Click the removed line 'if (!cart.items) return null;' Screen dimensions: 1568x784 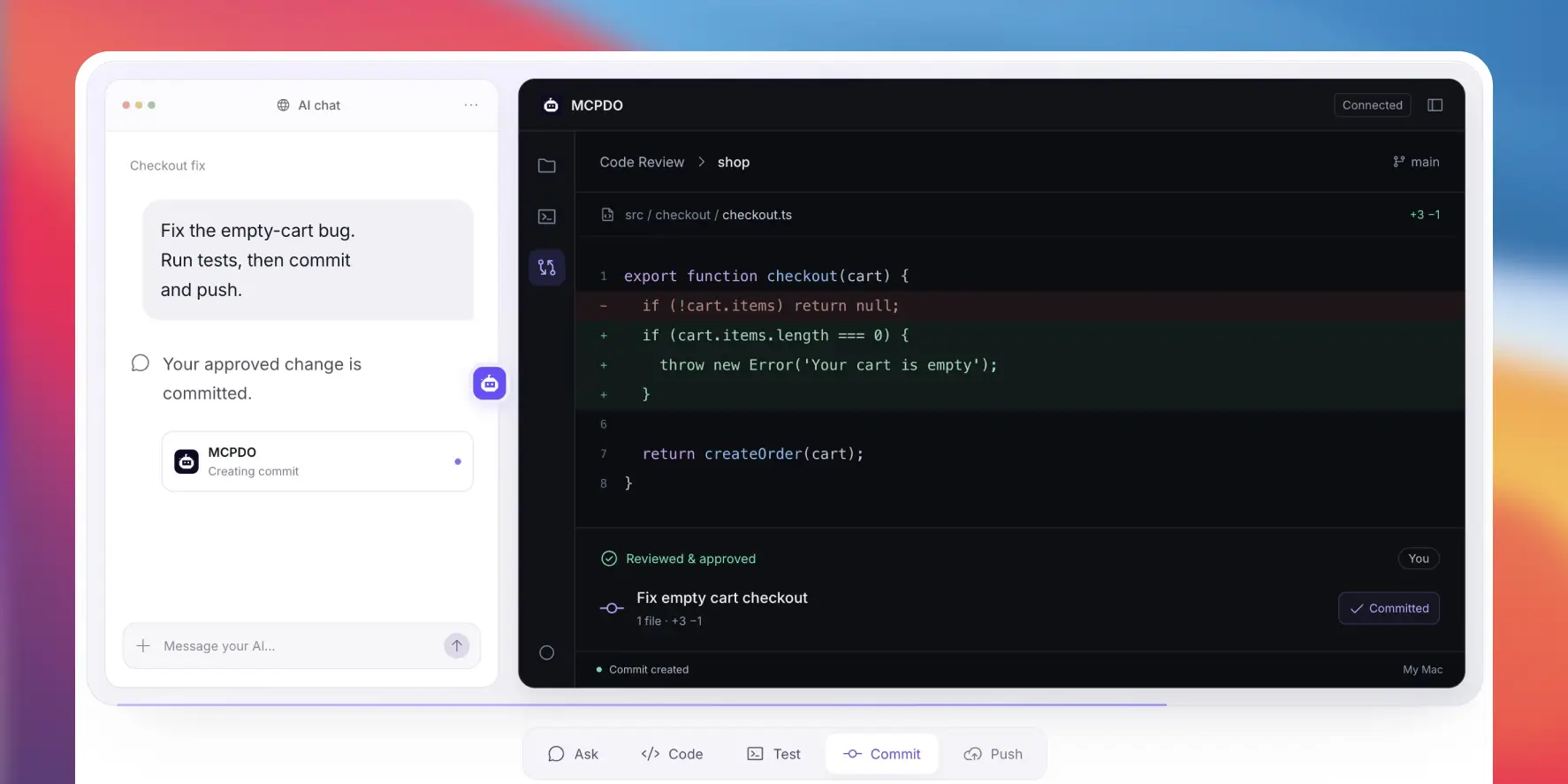pos(1020,306)
